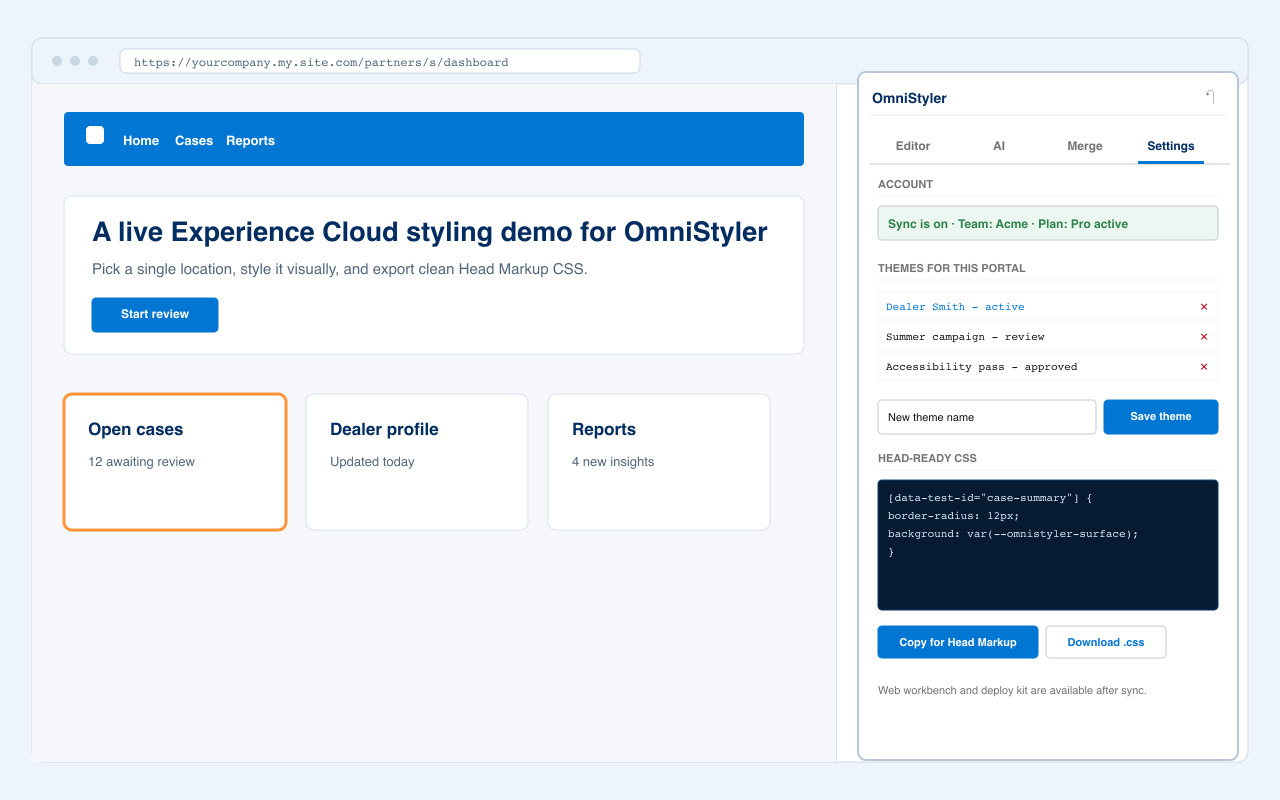Screen dimensions: 1280x800
Task: Open the Dealer profile card
Action: point(417,462)
